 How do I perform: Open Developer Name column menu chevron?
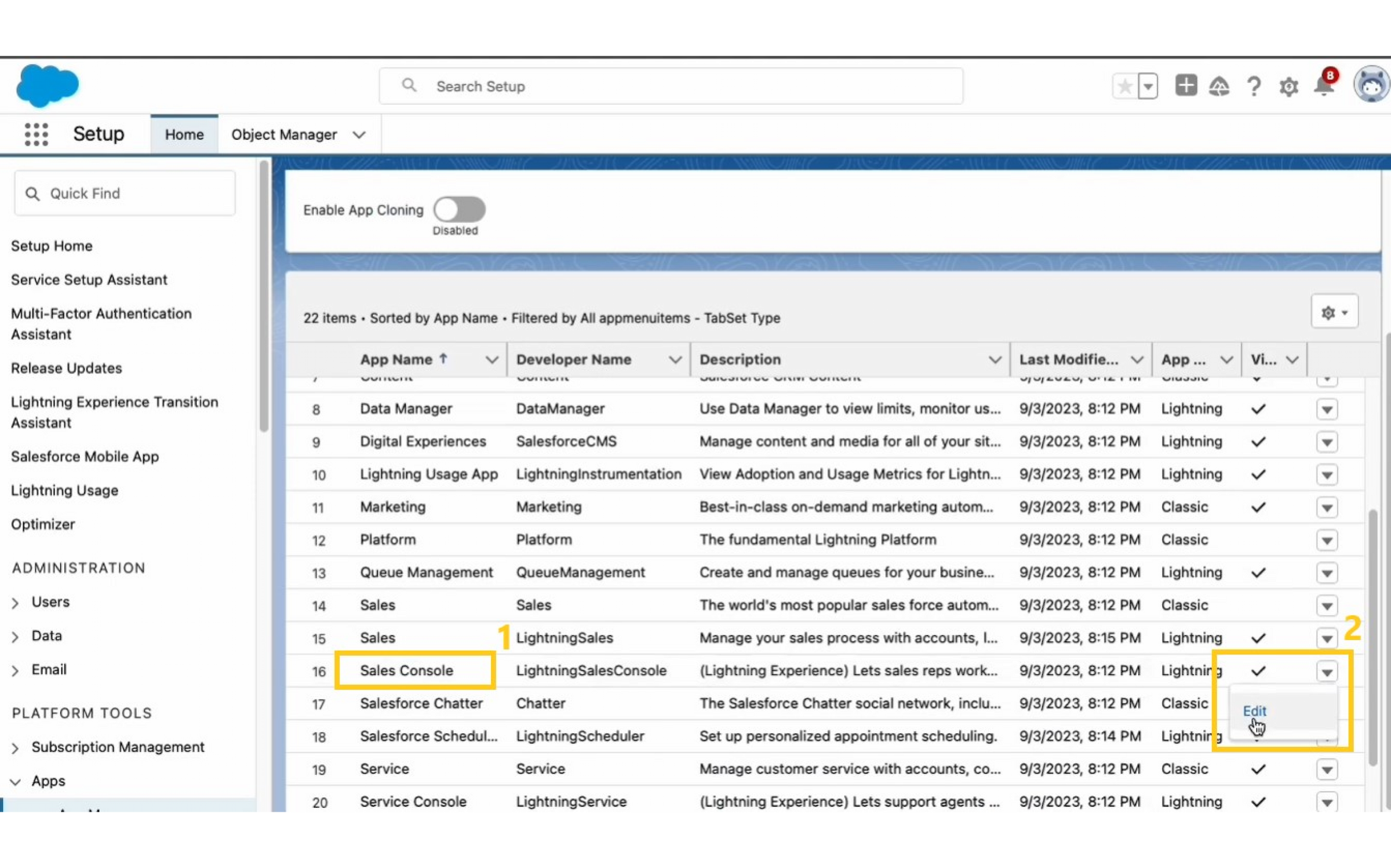coord(675,360)
